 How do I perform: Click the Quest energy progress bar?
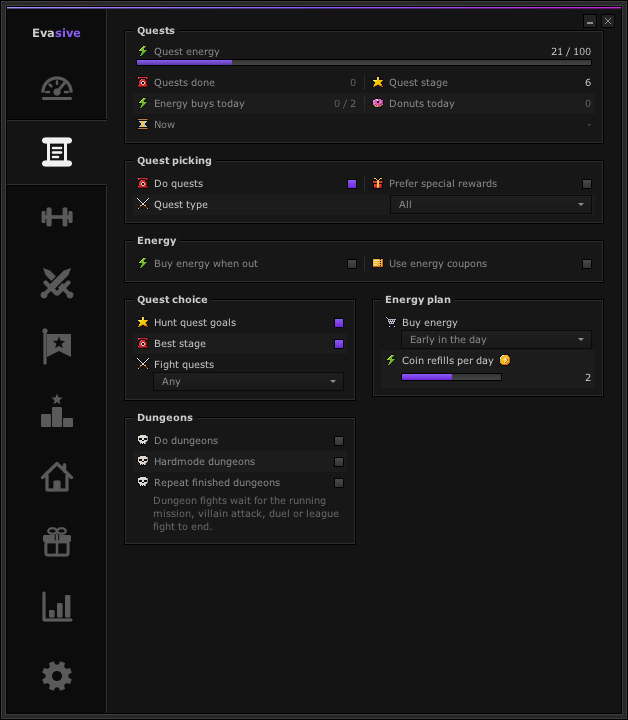pos(364,62)
